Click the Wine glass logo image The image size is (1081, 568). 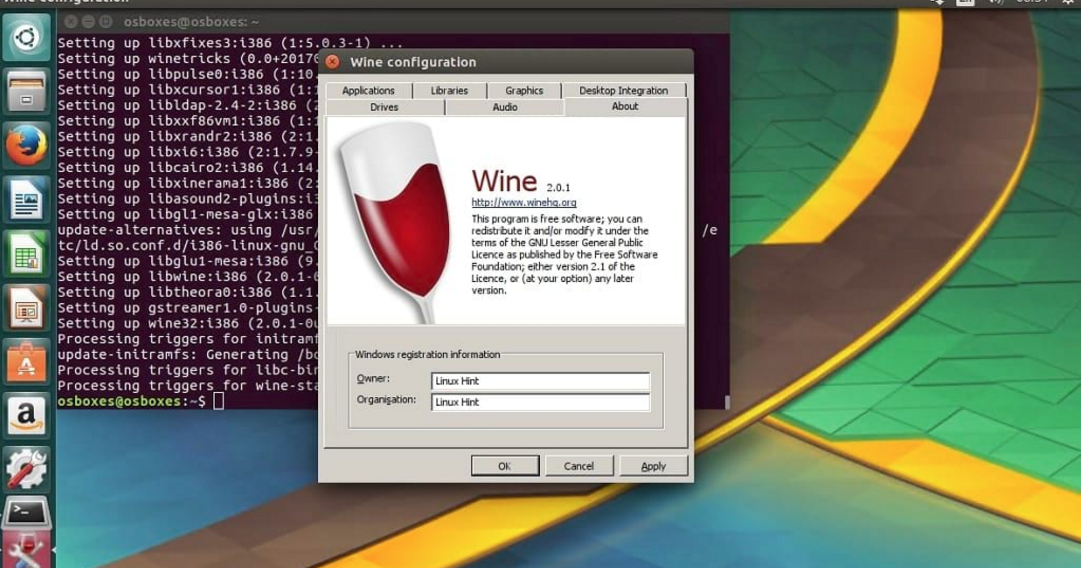pyautogui.click(x=395, y=221)
